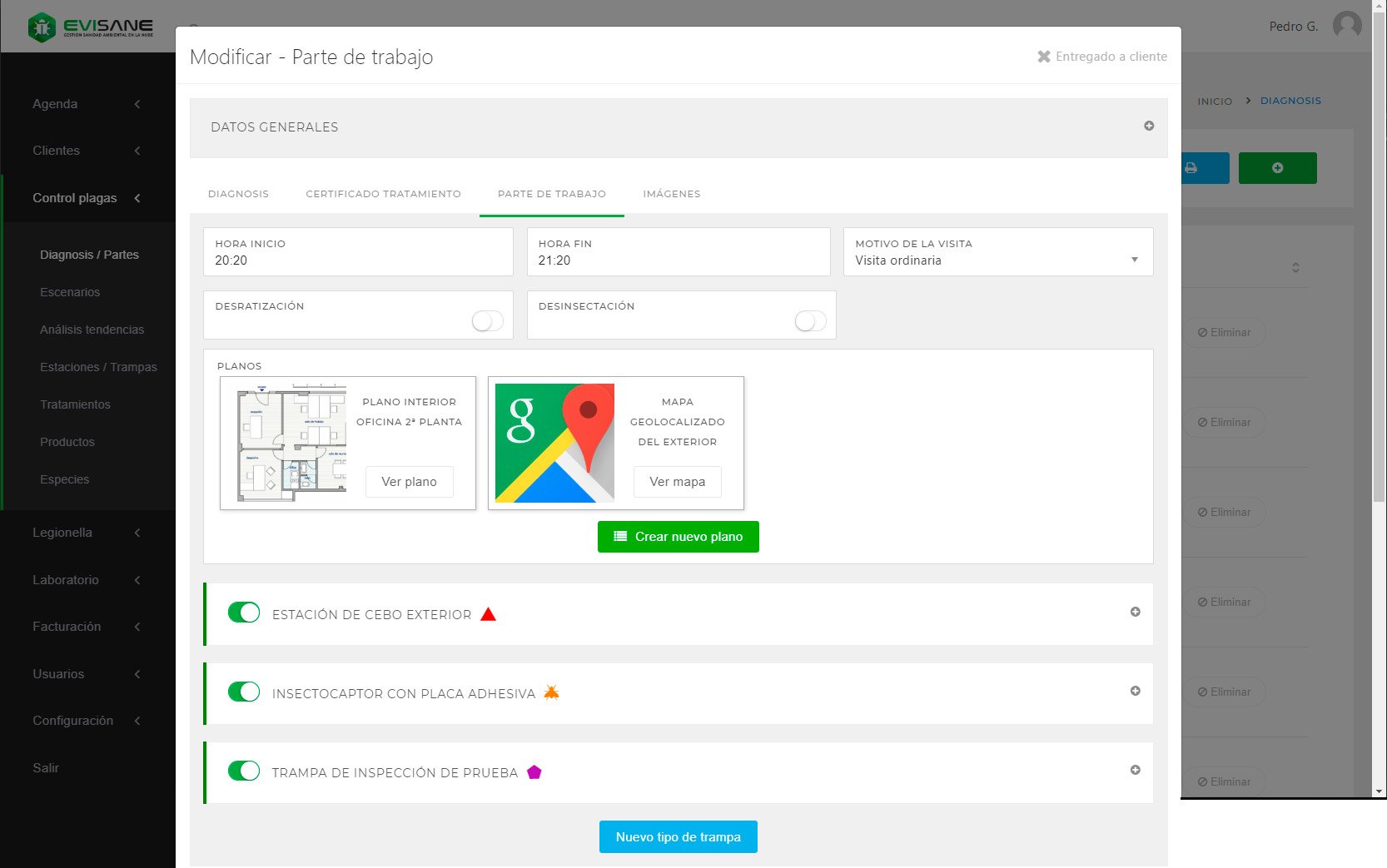
Task: Open Productos in sidebar
Action: point(67,442)
